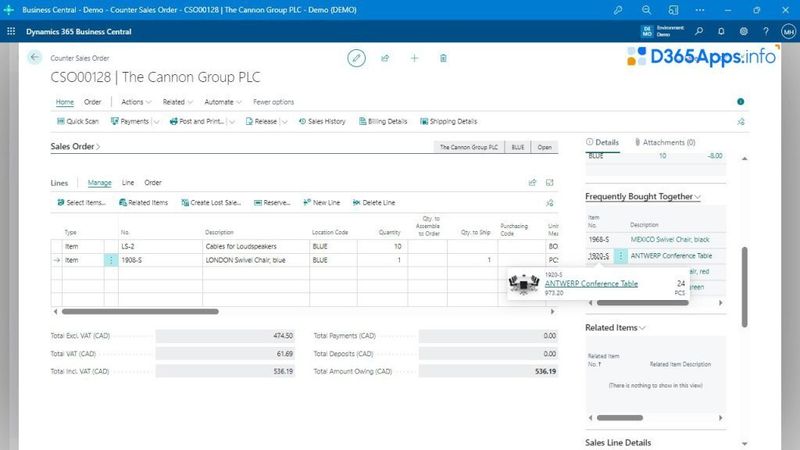Open the Automate menu
The height and width of the screenshot is (450, 800).
point(223,102)
